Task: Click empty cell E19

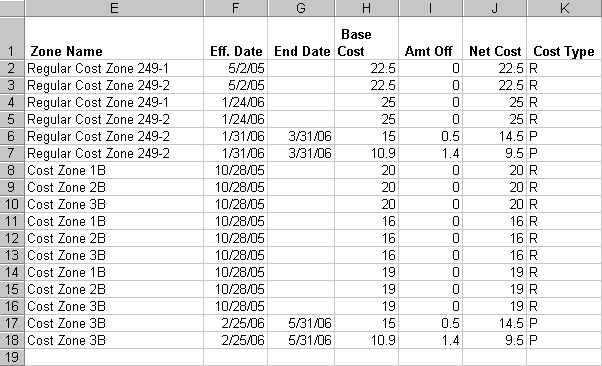Action: click(x=114, y=357)
